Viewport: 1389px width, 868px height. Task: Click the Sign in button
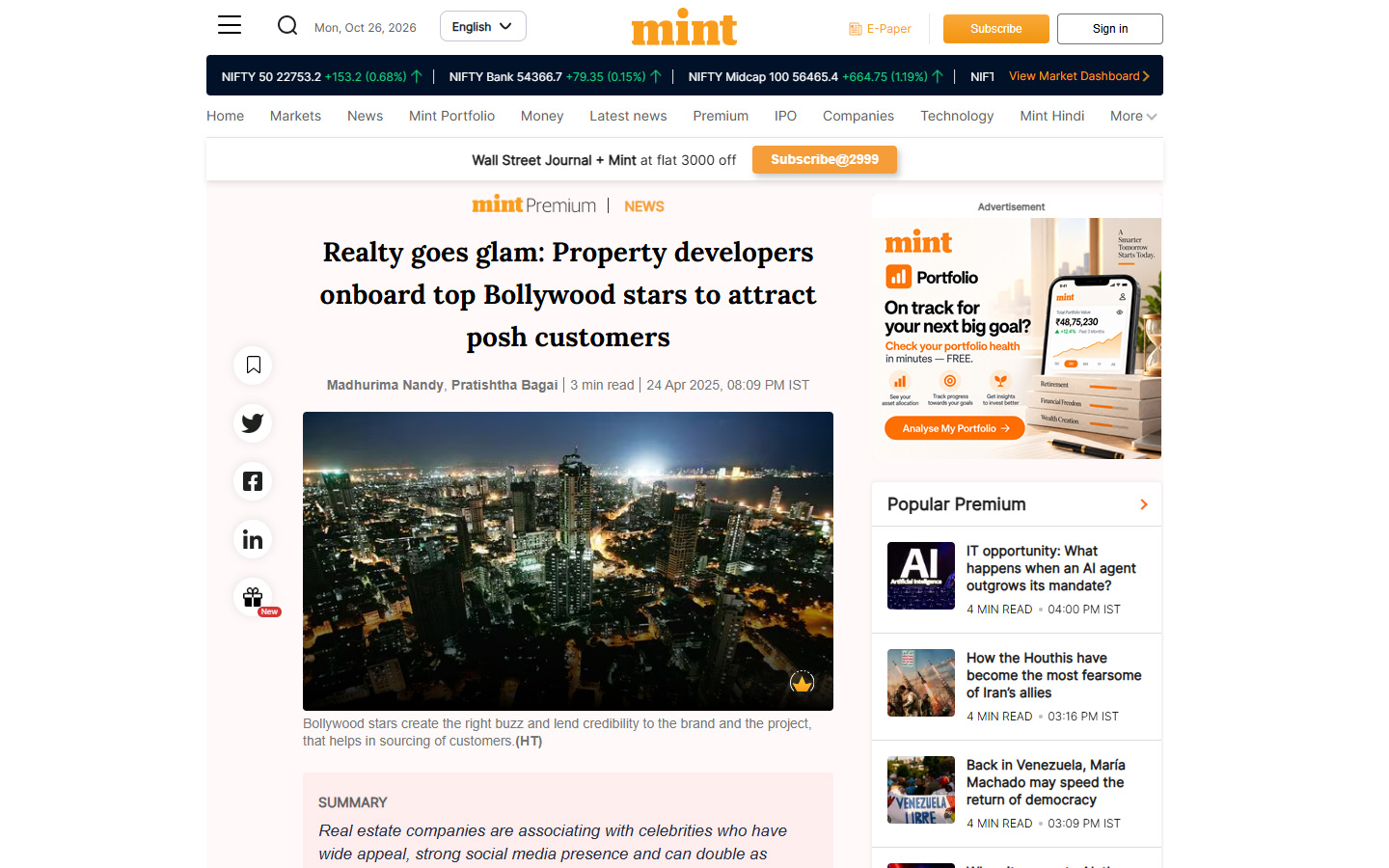pos(1110,29)
